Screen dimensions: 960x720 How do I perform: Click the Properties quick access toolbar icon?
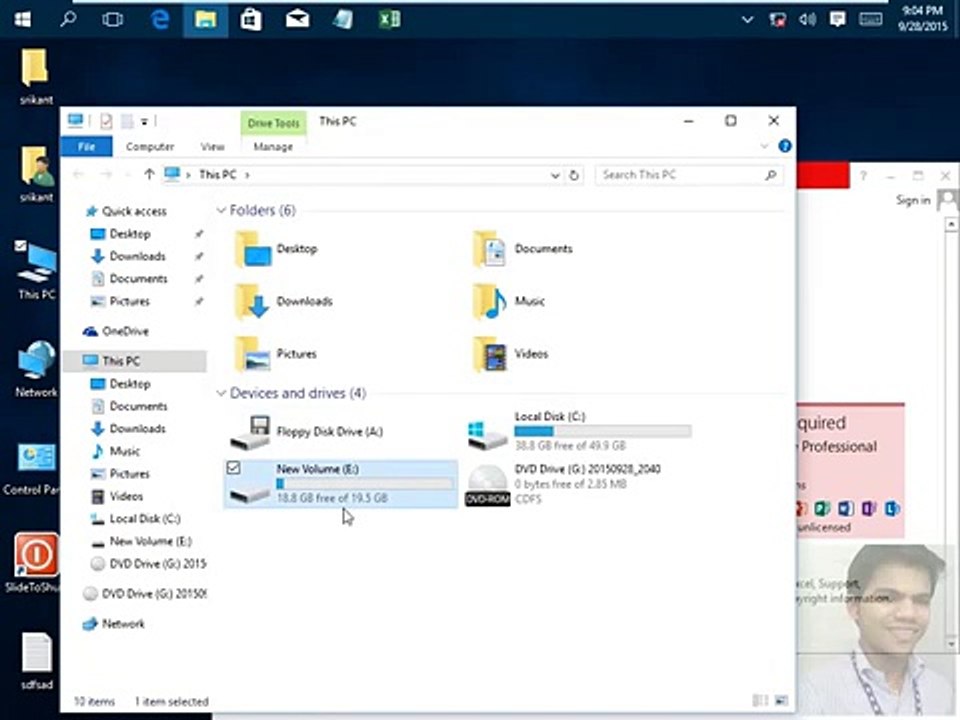pos(106,121)
